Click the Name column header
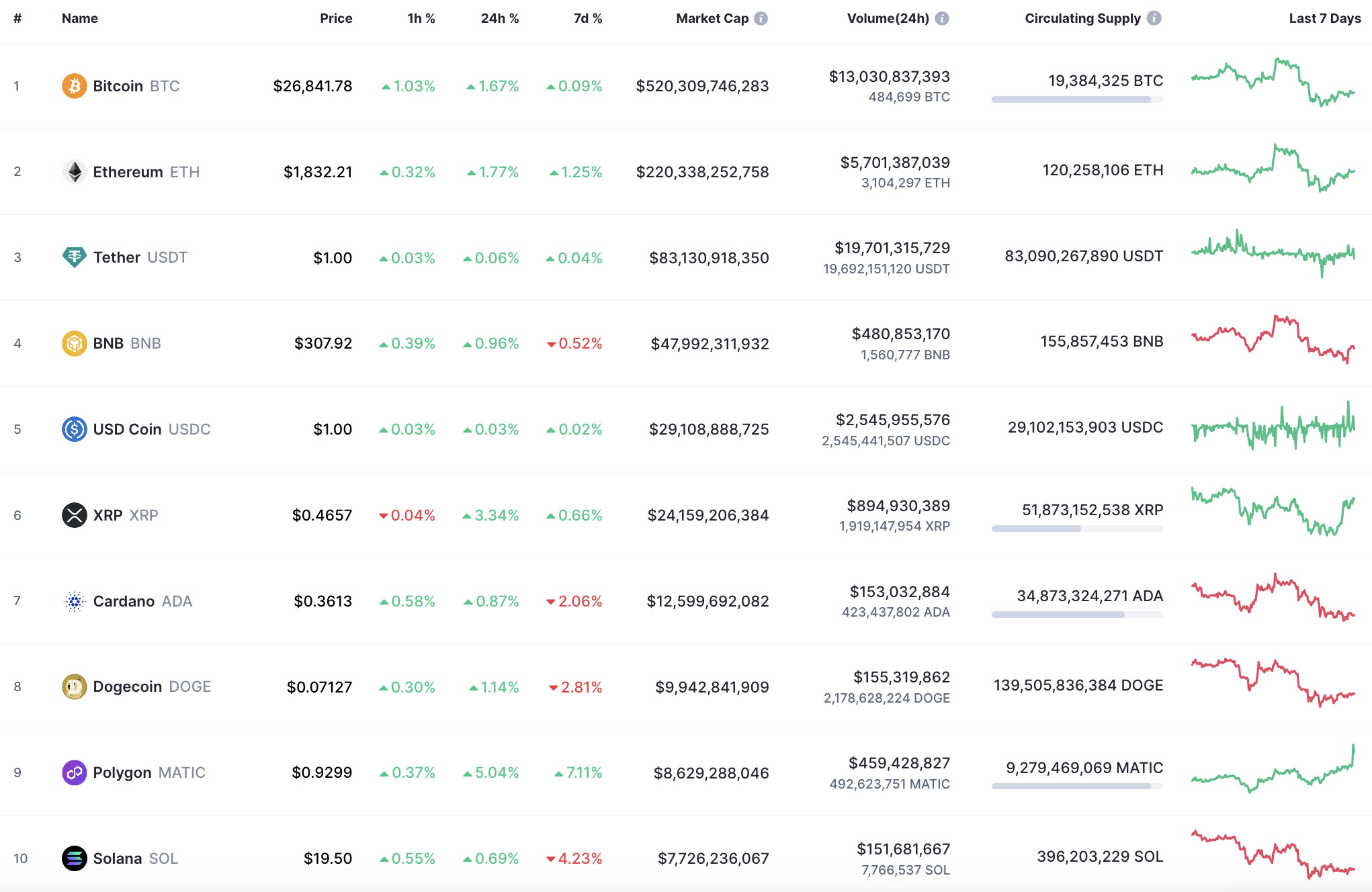 pyautogui.click(x=79, y=18)
